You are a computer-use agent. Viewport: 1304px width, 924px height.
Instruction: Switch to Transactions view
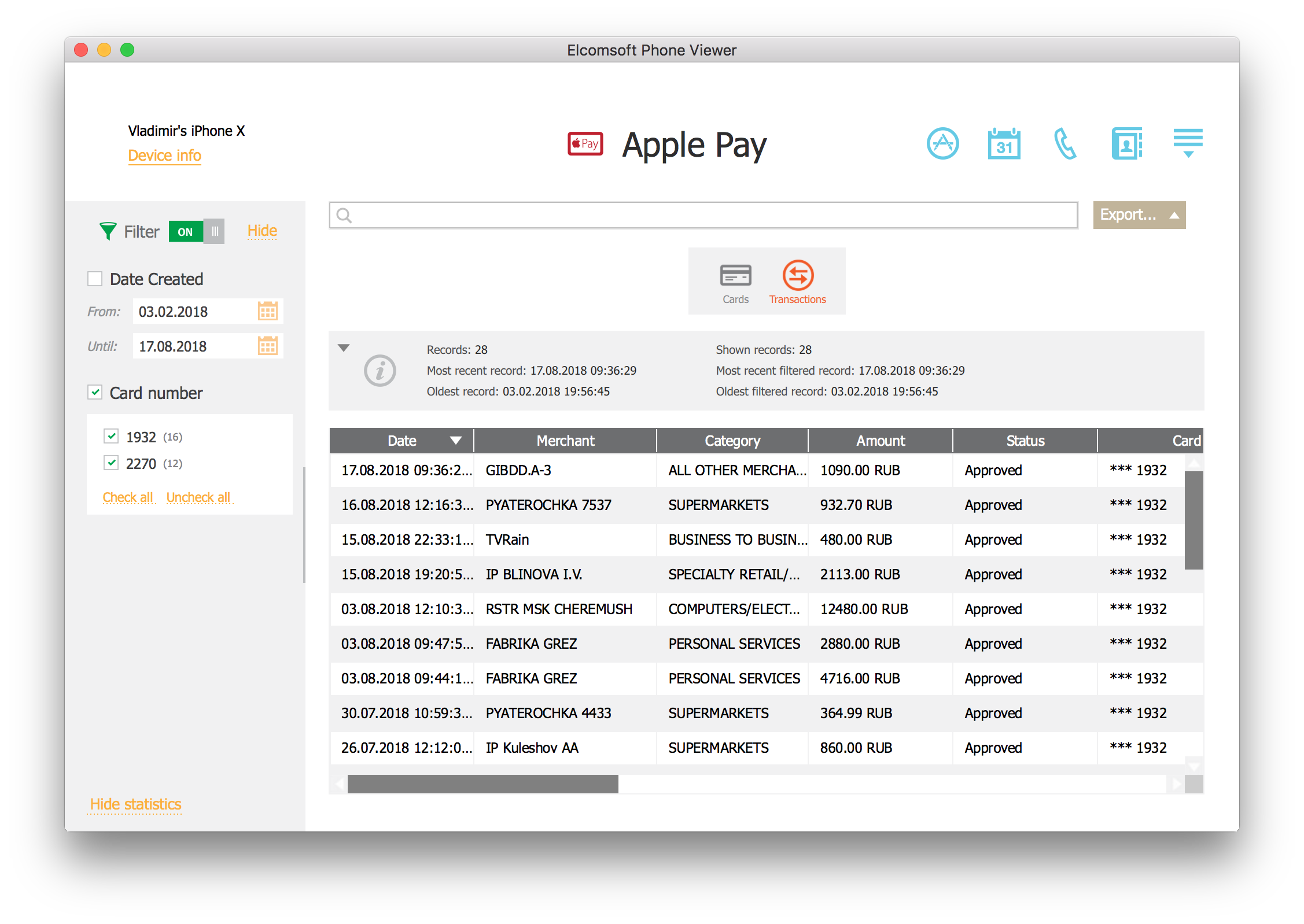pos(797,284)
